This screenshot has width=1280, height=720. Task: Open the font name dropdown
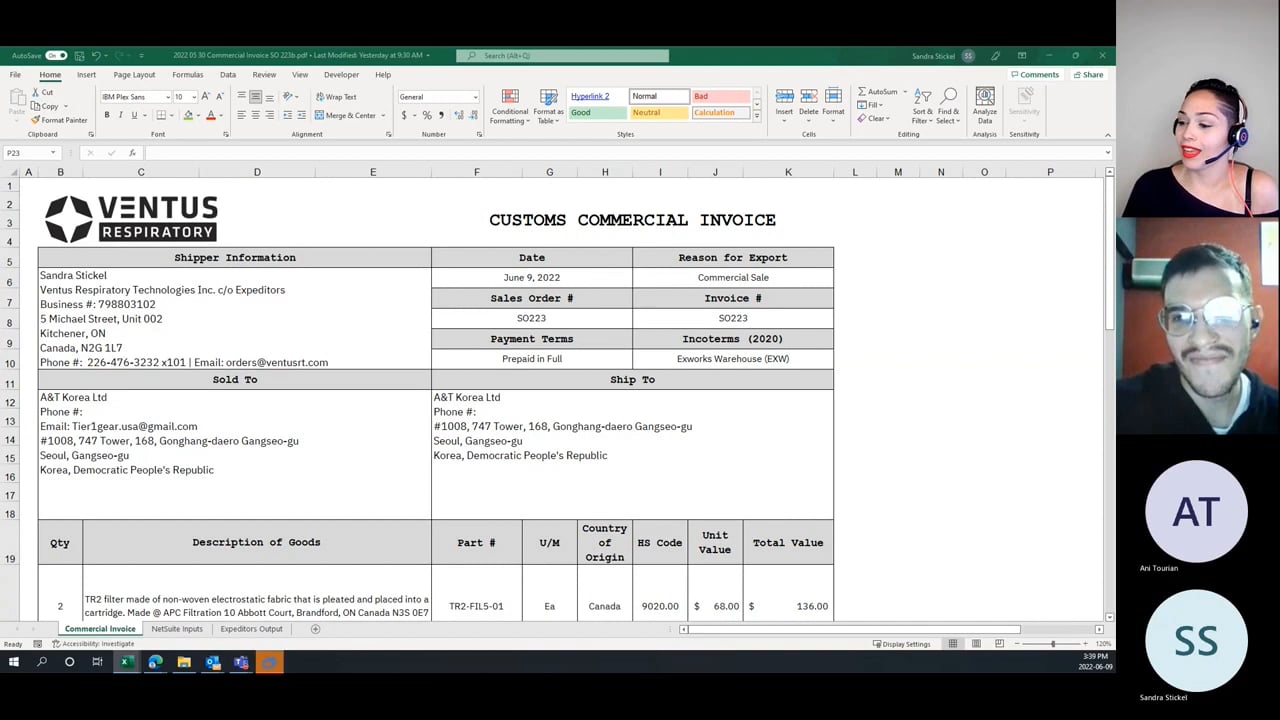(x=167, y=97)
